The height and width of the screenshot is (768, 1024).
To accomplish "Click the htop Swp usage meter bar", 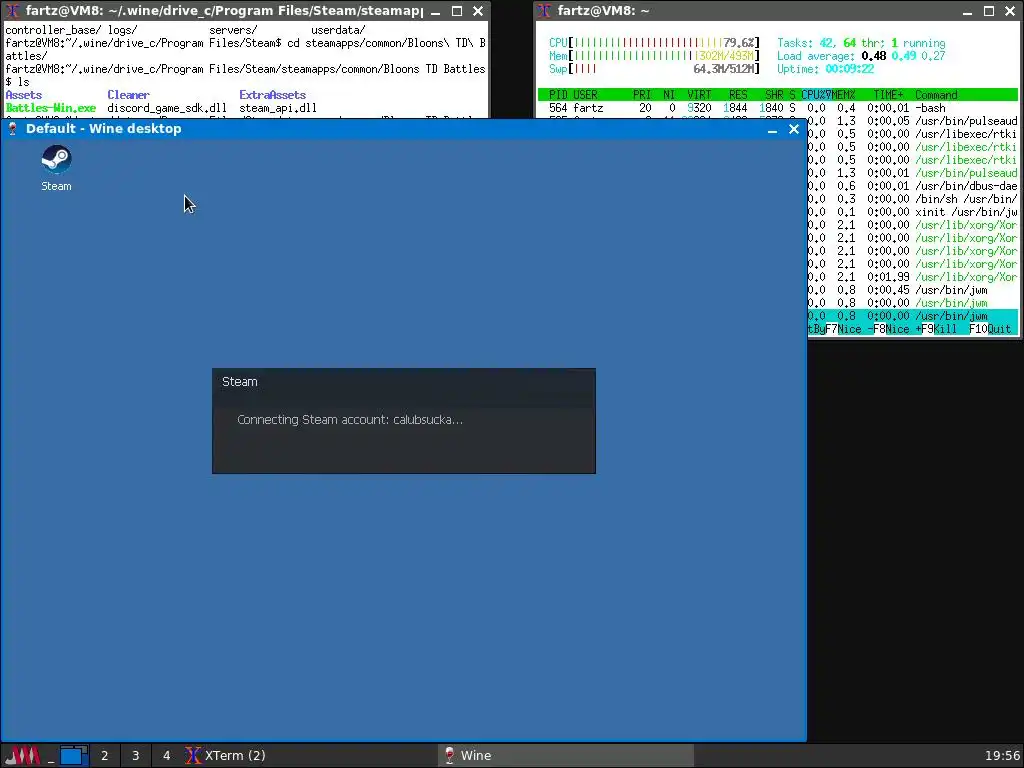I will (654, 69).
